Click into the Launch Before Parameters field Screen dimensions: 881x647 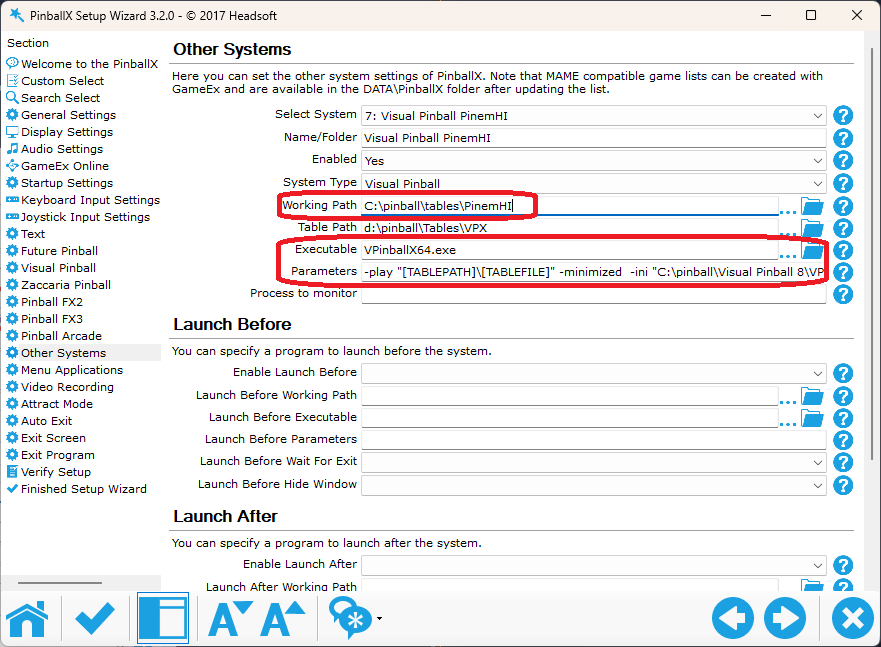(593, 440)
